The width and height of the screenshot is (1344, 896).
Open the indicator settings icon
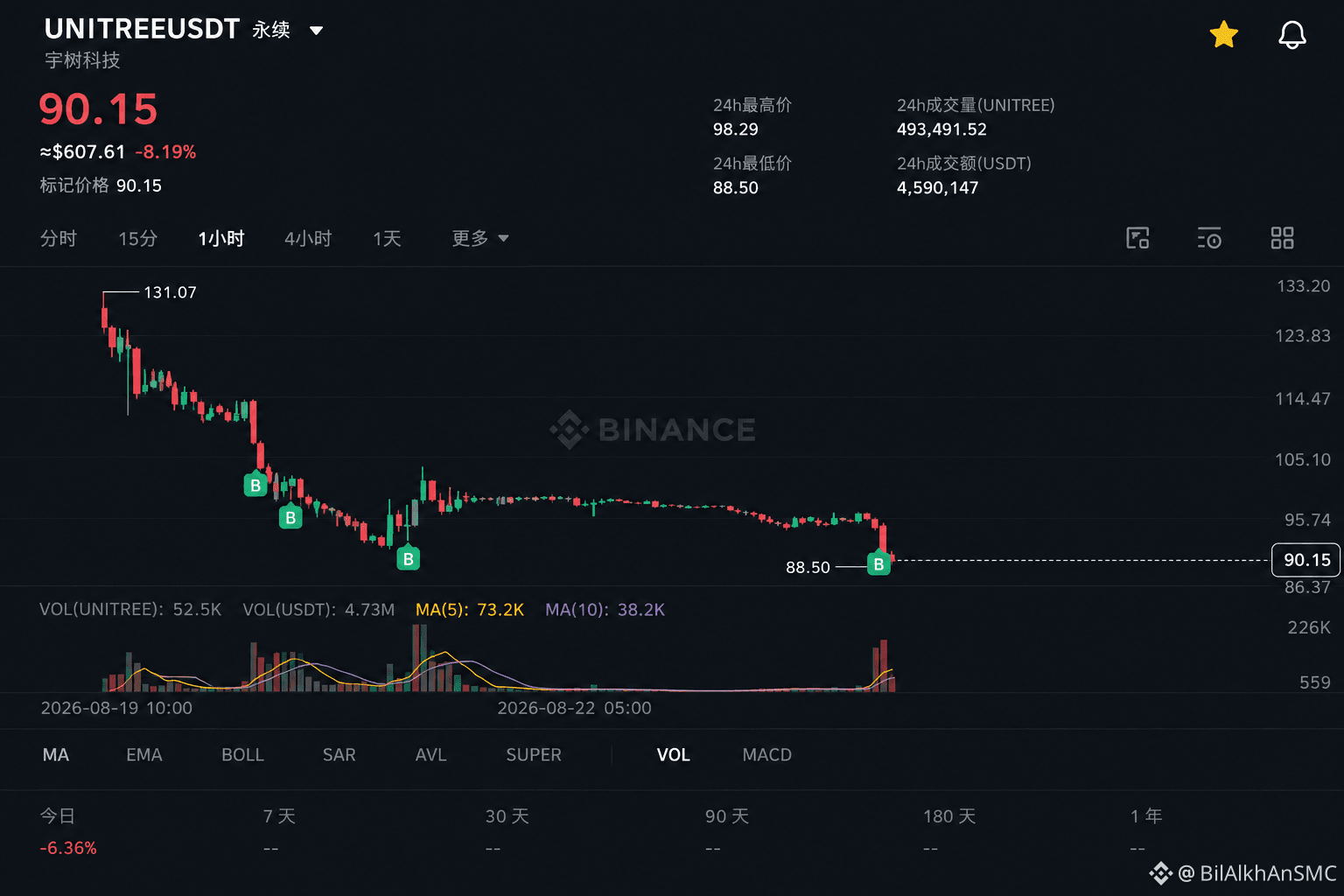pyautogui.click(x=1209, y=238)
